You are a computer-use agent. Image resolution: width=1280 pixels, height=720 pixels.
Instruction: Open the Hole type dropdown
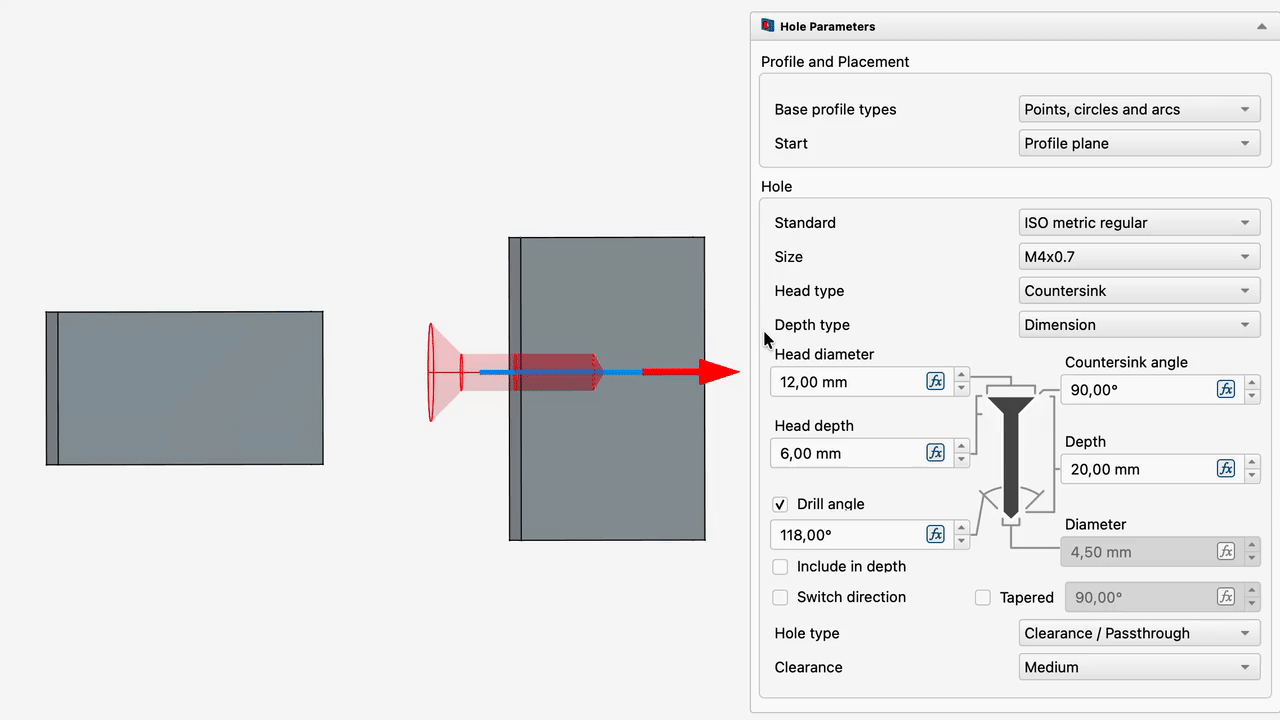(x=1139, y=633)
